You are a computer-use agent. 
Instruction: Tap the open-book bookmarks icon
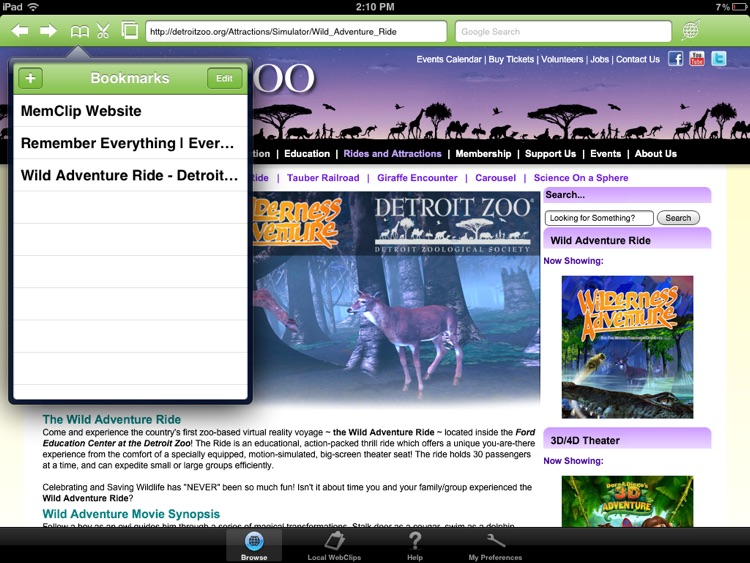pos(79,32)
